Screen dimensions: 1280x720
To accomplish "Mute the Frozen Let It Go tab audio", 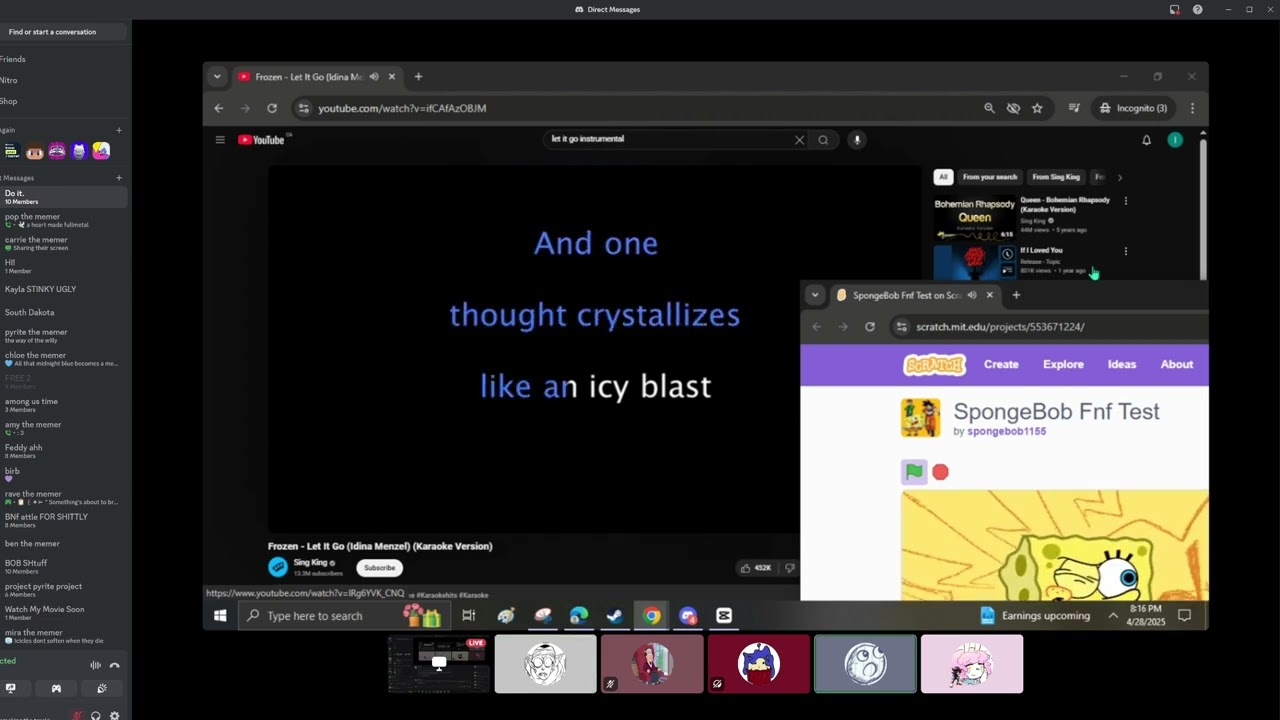I will pyautogui.click(x=374, y=77).
